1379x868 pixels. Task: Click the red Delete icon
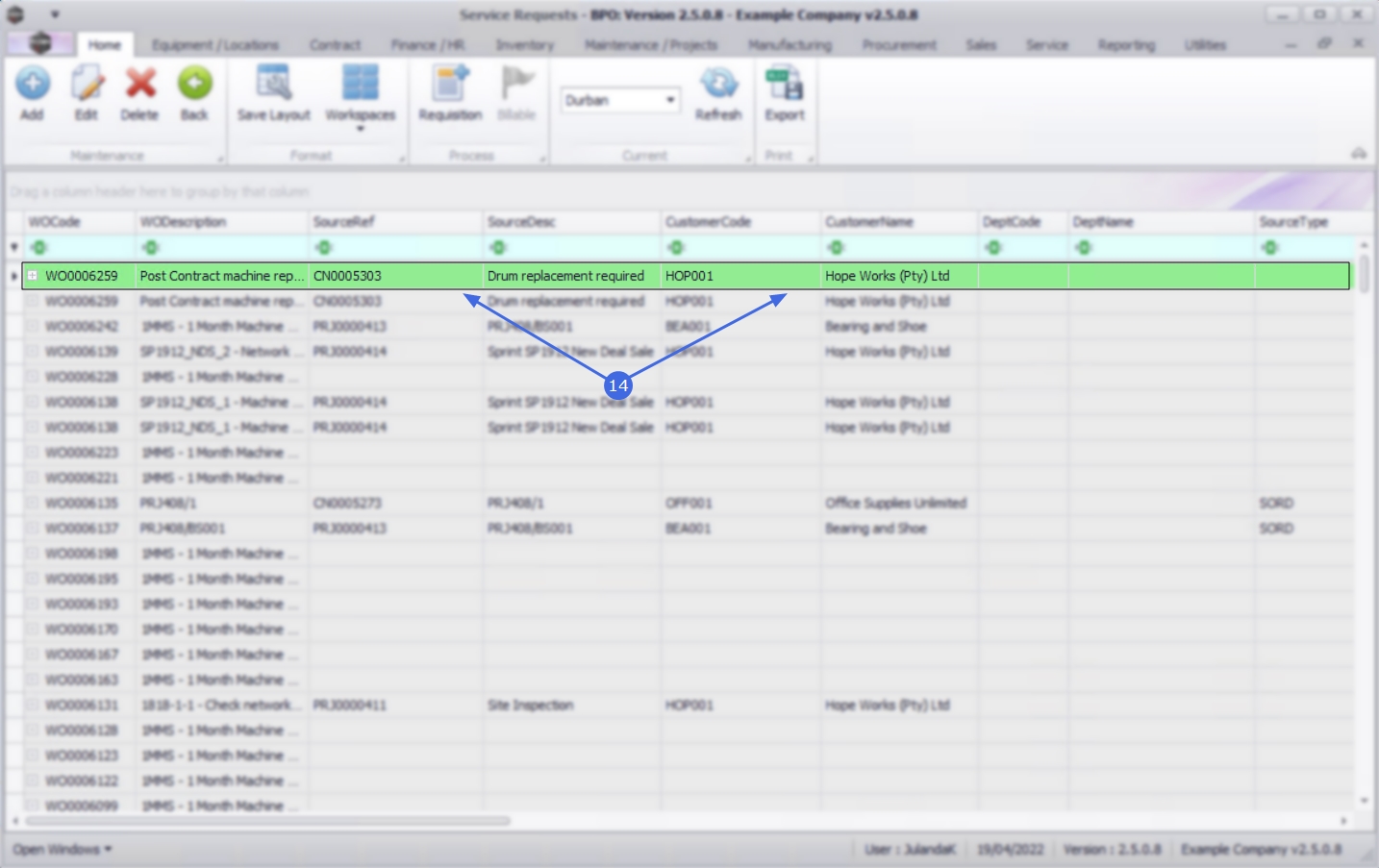pos(140,84)
